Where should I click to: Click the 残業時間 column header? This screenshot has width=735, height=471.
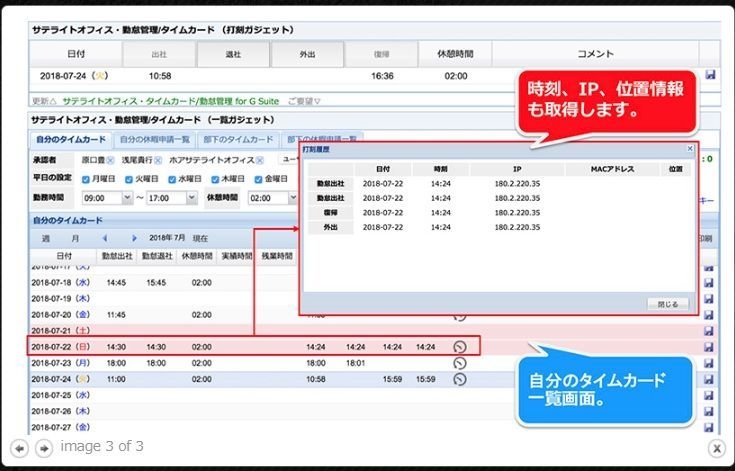click(x=277, y=256)
